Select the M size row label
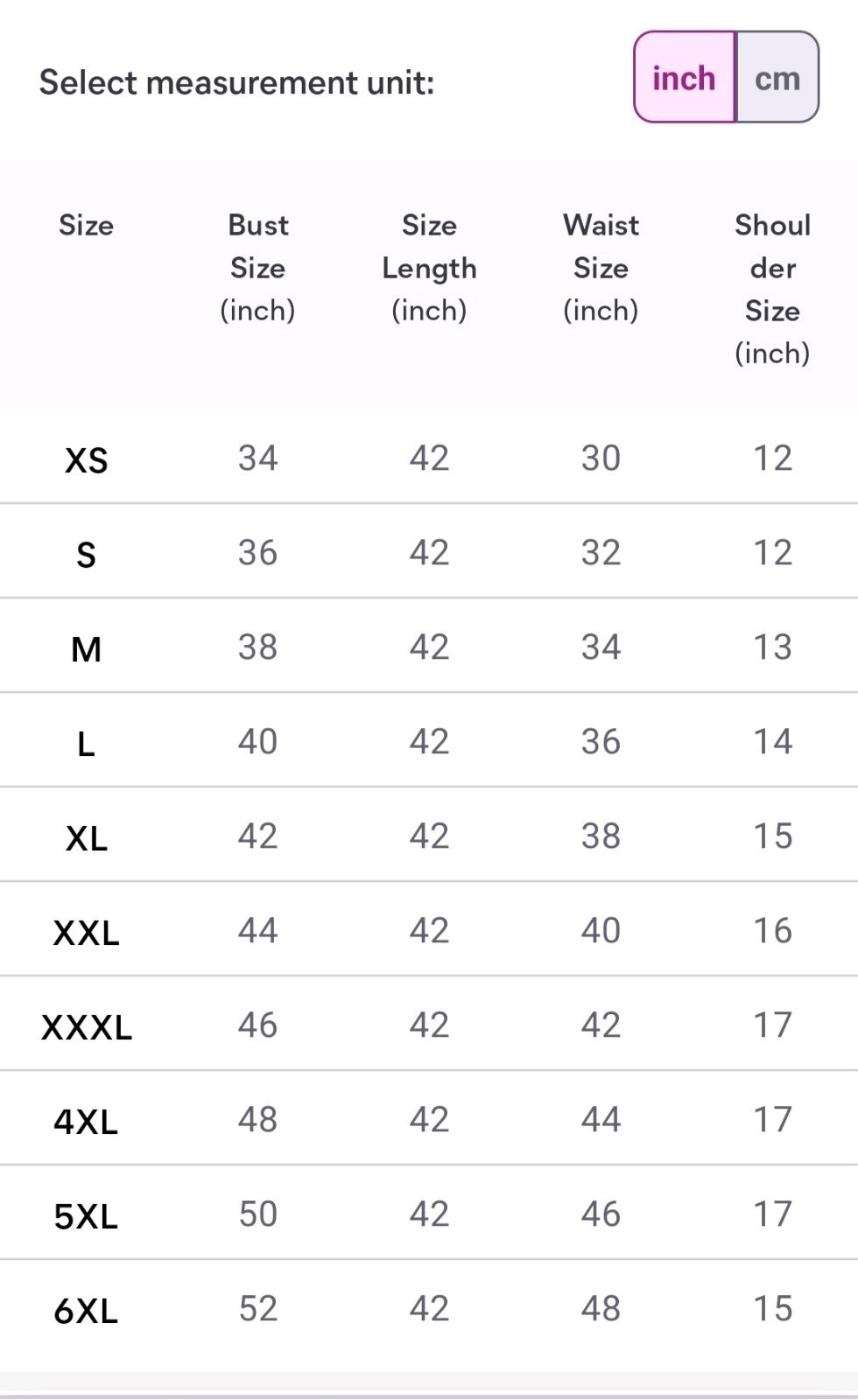 tap(86, 648)
